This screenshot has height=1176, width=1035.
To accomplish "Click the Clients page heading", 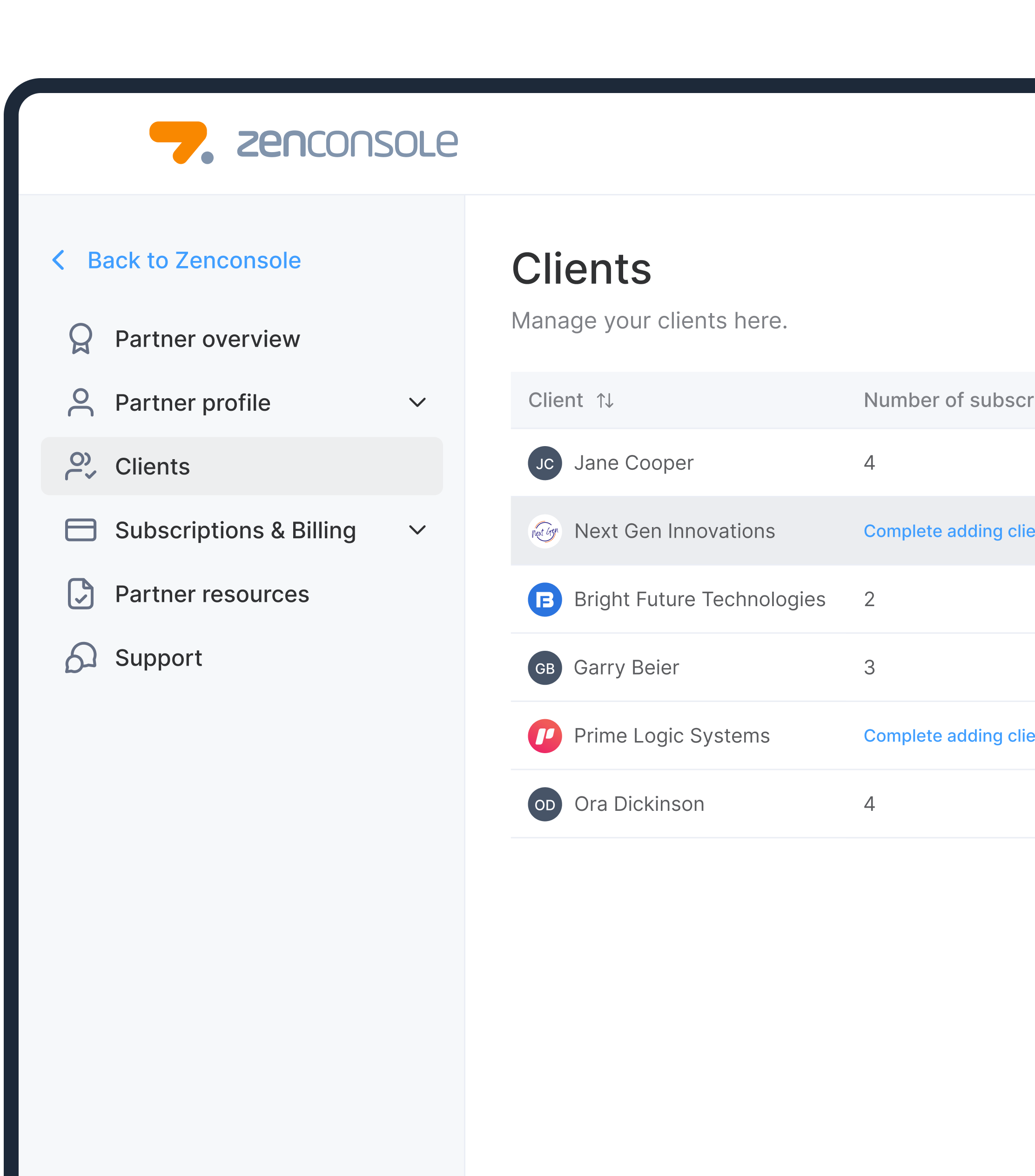I will coord(581,269).
